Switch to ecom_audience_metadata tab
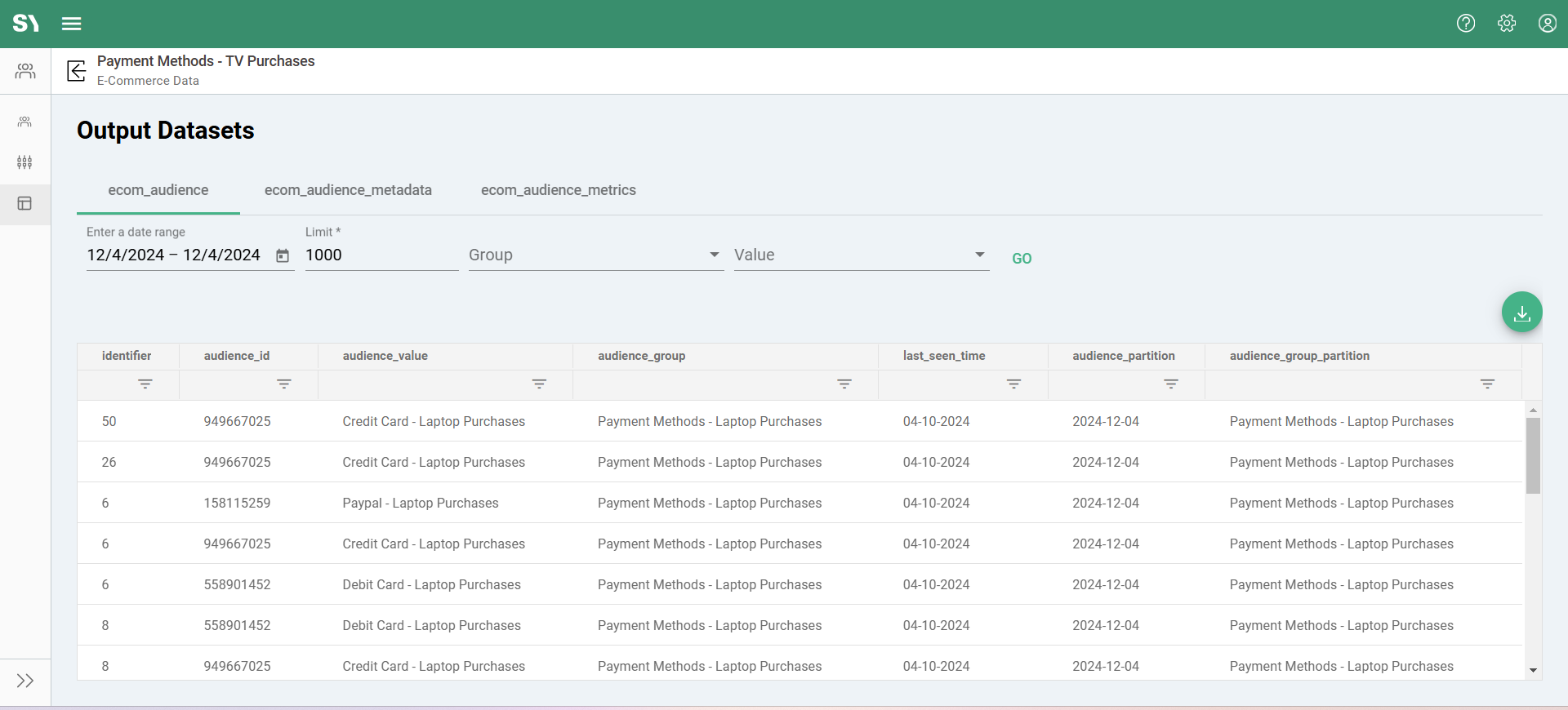This screenshot has width=1568, height=710. pyautogui.click(x=348, y=190)
